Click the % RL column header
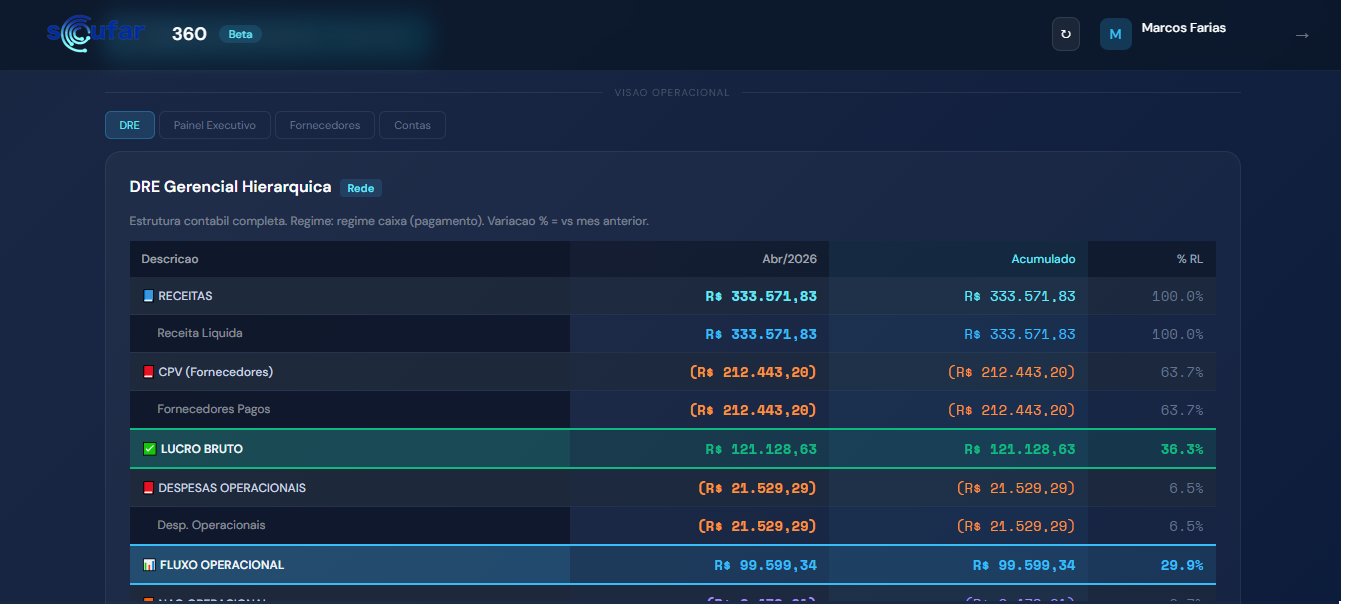The width and height of the screenshot is (1345, 609). (x=1190, y=259)
